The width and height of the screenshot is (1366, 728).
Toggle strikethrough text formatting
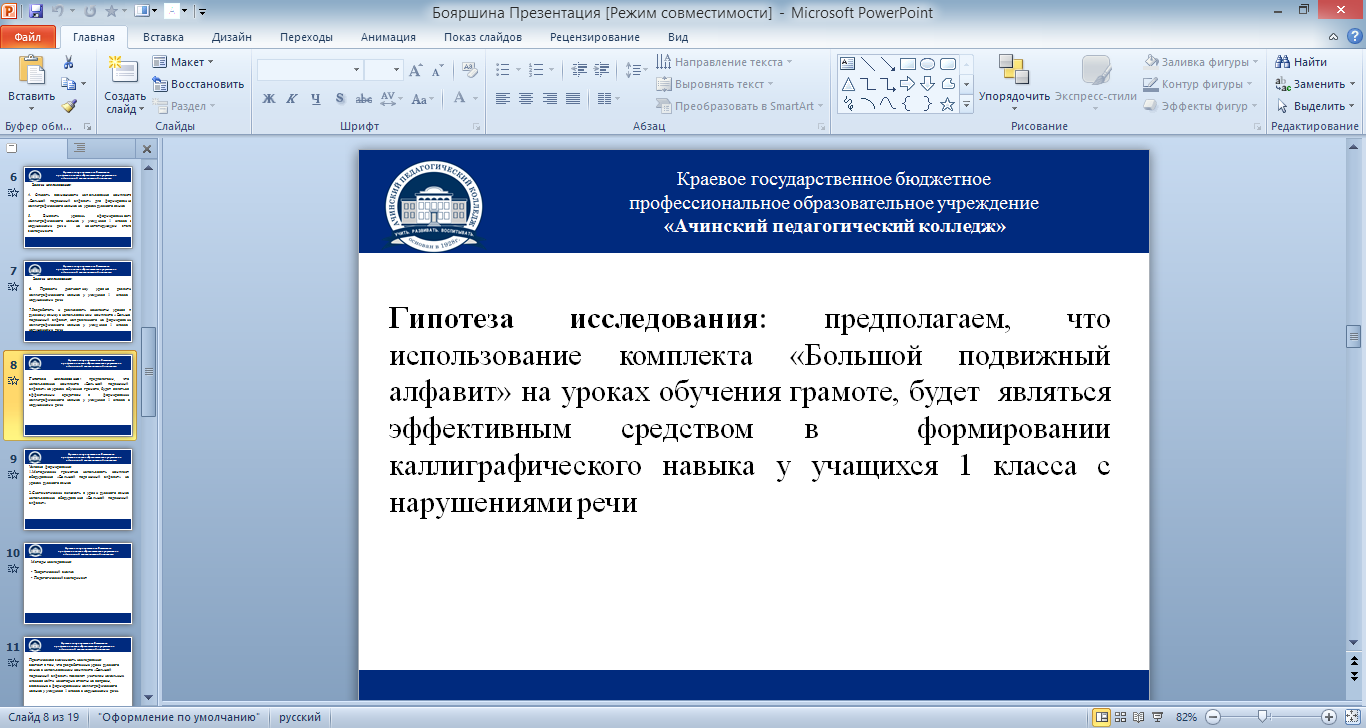pos(364,99)
